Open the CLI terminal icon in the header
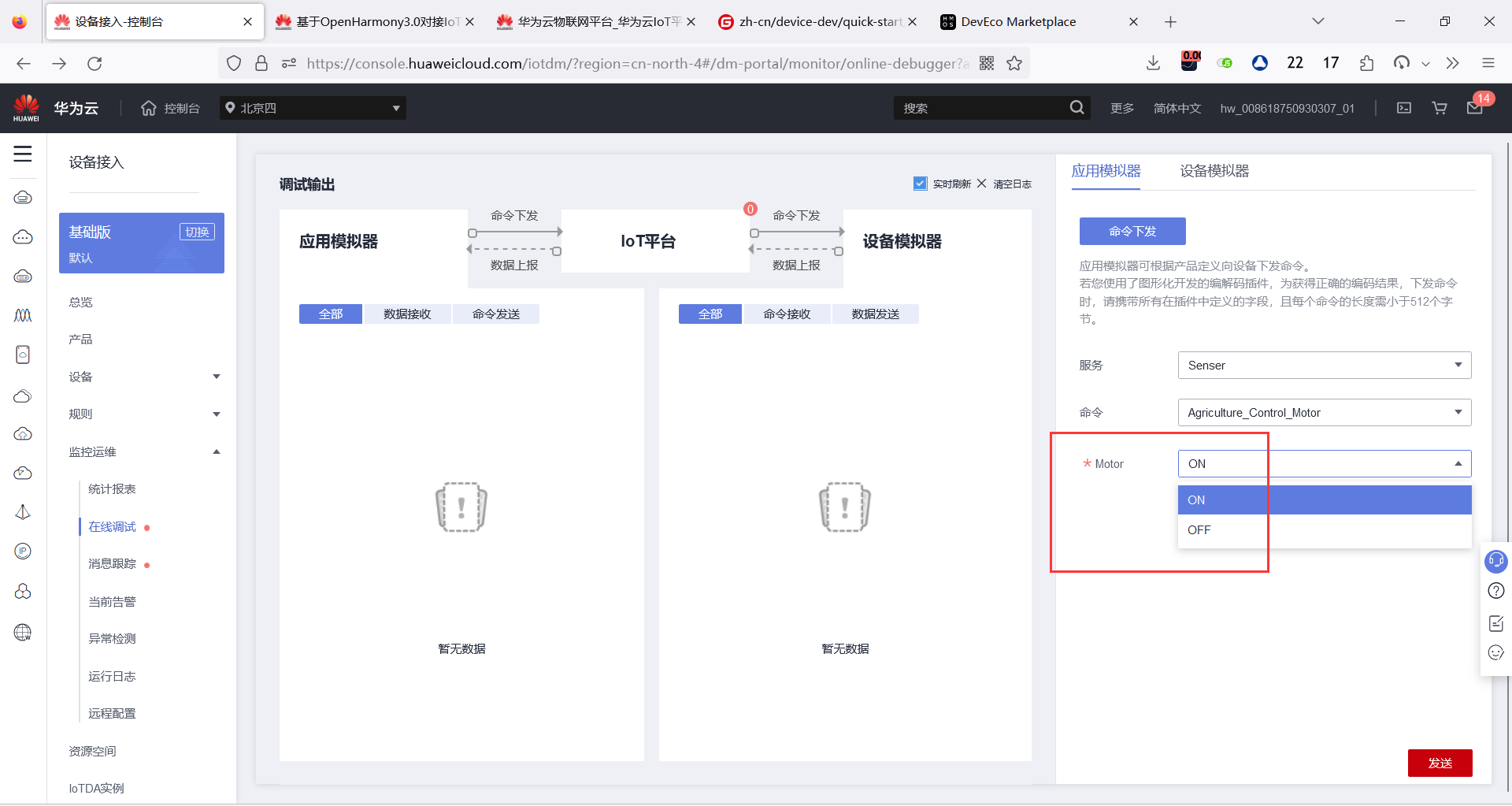Viewport: 1512px width, 806px height. click(1404, 108)
